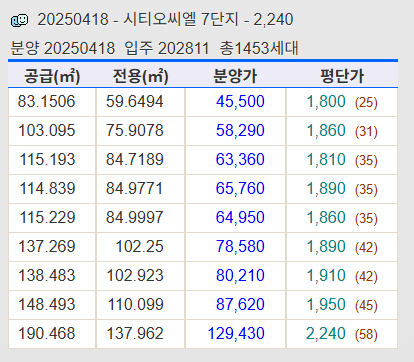414x362 pixels.
Task: Click the 공급(㎡) column header
Action: pyautogui.click(x=52, y=76)
